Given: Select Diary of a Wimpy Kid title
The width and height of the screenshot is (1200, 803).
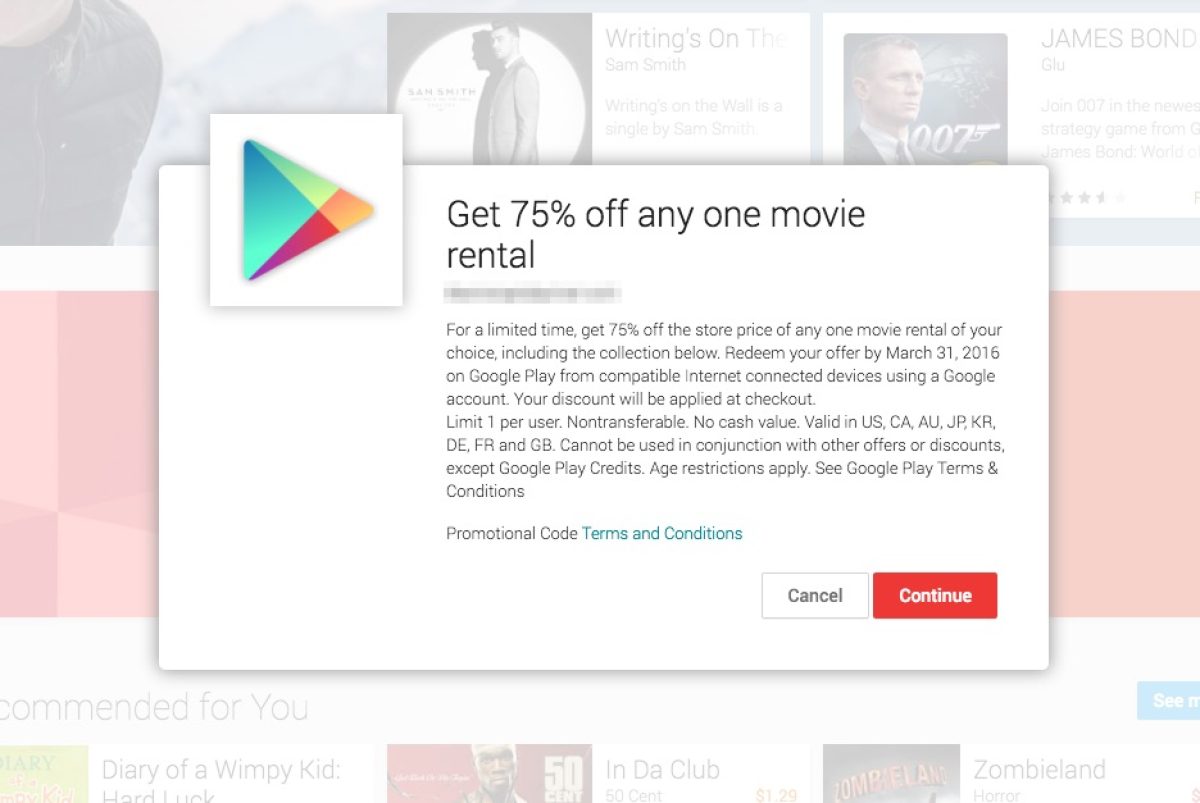Looking at the screenshot, I should click(221, 783).
